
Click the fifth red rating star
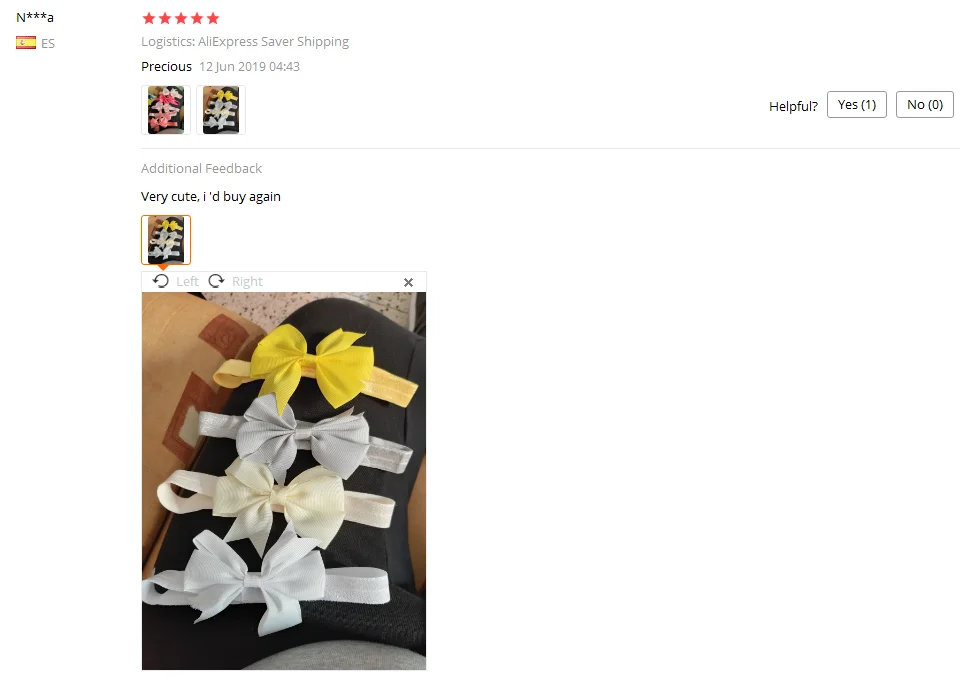[213, 18]
